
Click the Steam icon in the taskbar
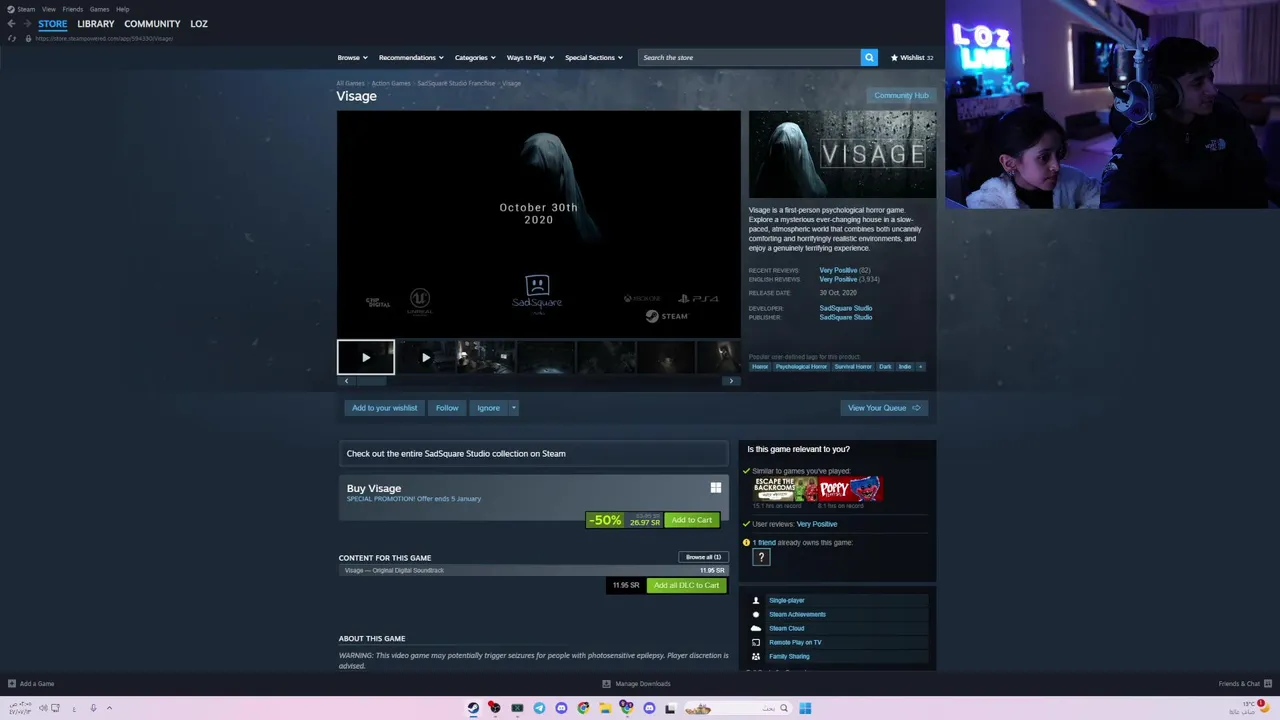tap(473, 708)
